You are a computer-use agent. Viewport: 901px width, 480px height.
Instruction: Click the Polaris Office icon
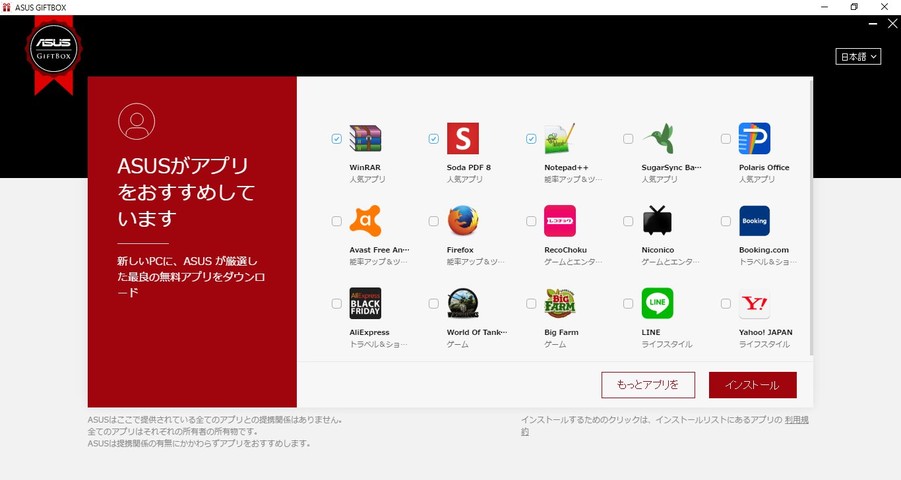click(x=754, y=139)
